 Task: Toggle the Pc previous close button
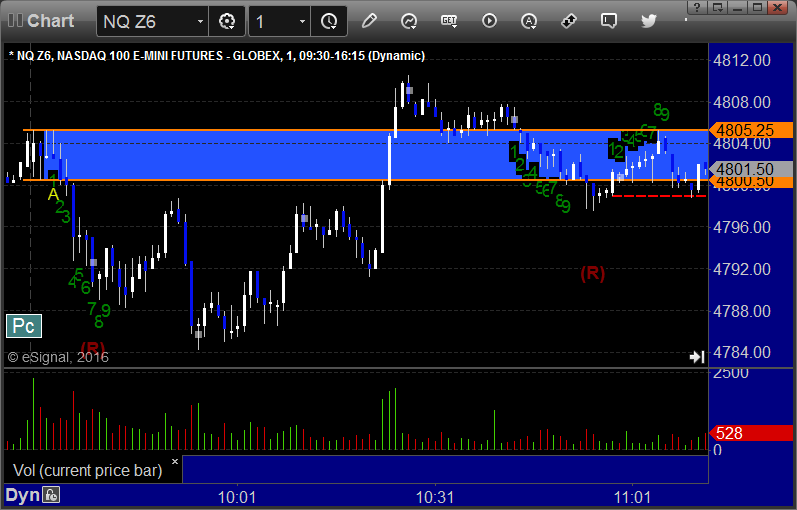pos(24,326)
